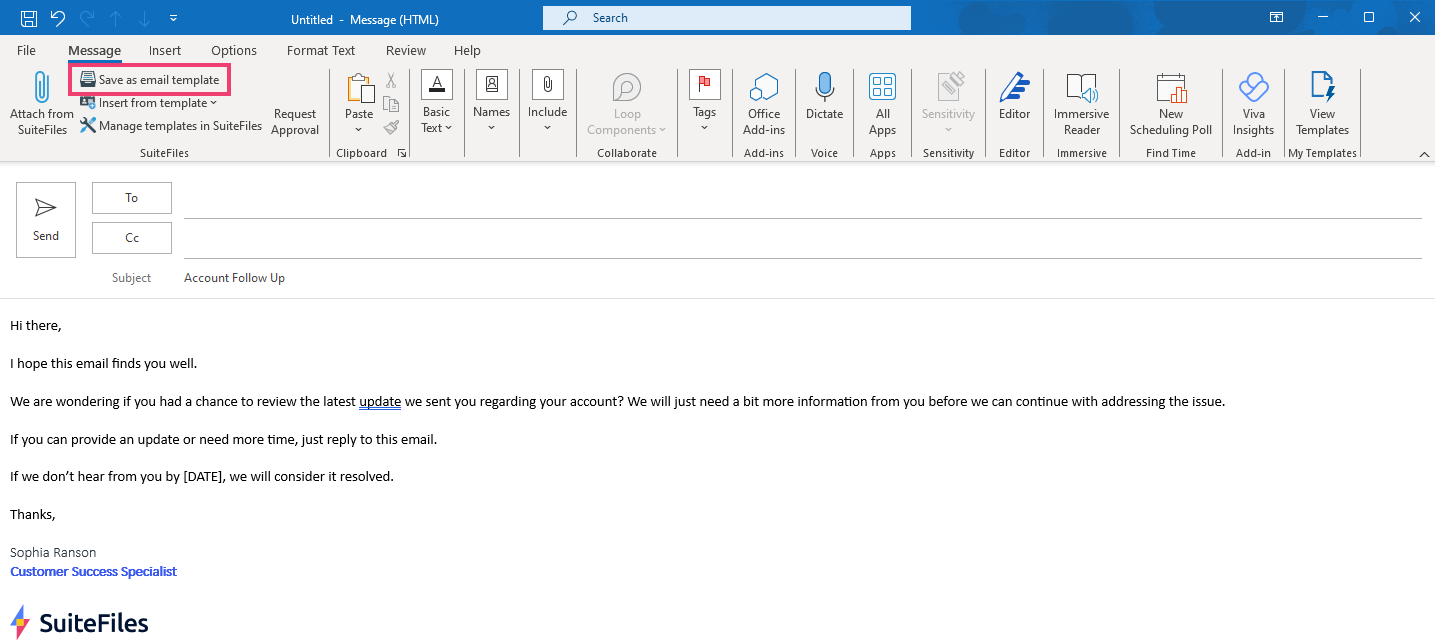
Task: Open View Templates panel
Action: pos(1322,100)
